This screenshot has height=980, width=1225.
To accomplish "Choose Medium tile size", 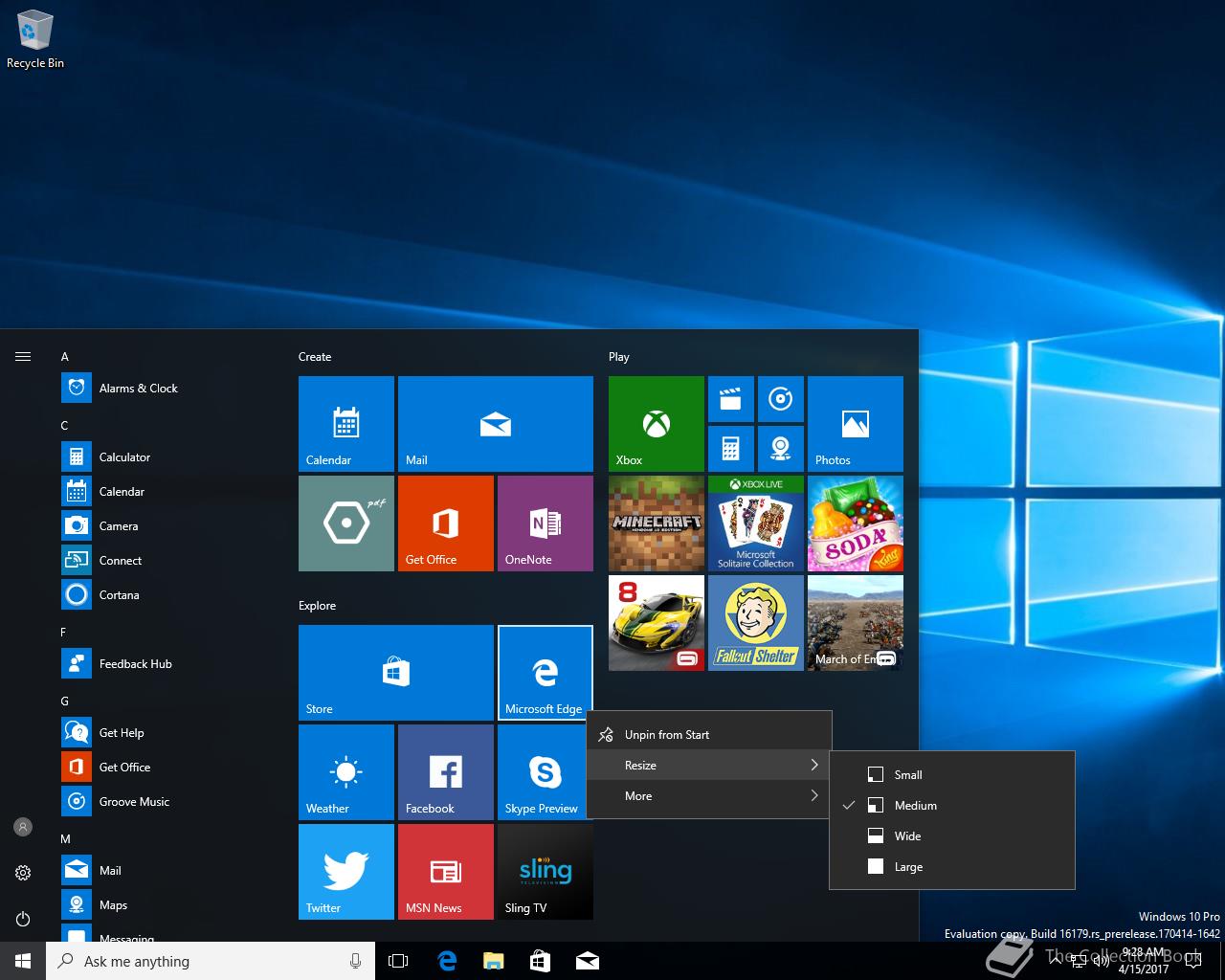I will click(x=952, y=806).
